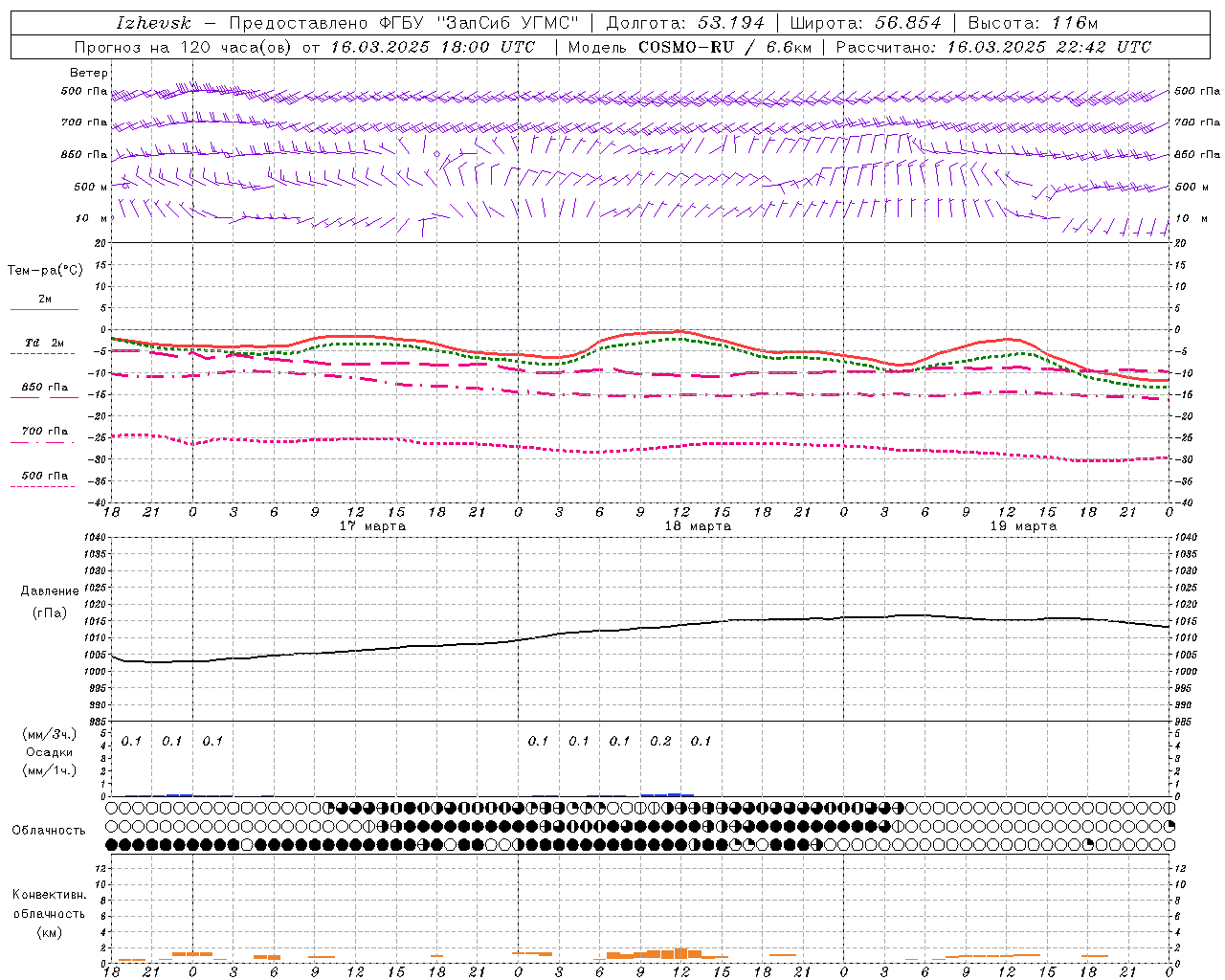Click left 10 м wind level label
The height and width of the screenshot is (980, 1225).
click(x=92, y=218)
